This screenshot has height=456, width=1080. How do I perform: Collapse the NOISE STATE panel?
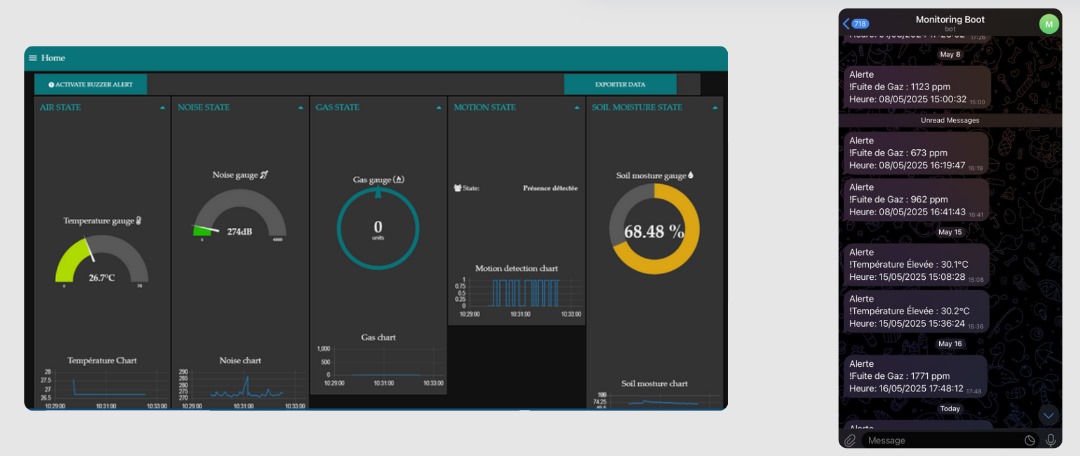click(x=301, y=107)
